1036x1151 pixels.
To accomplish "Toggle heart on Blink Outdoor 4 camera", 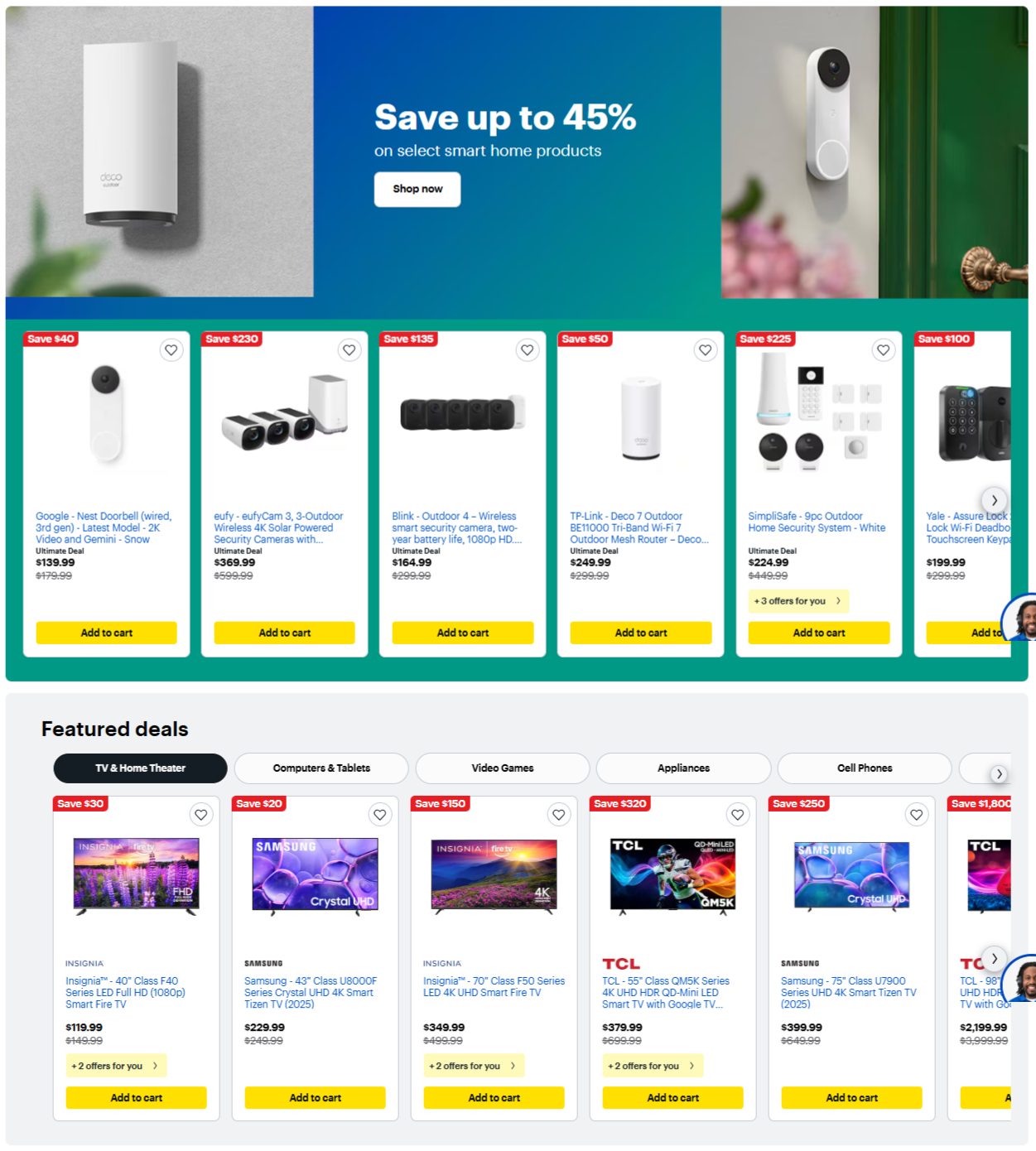I will click(x=528, y=350).
